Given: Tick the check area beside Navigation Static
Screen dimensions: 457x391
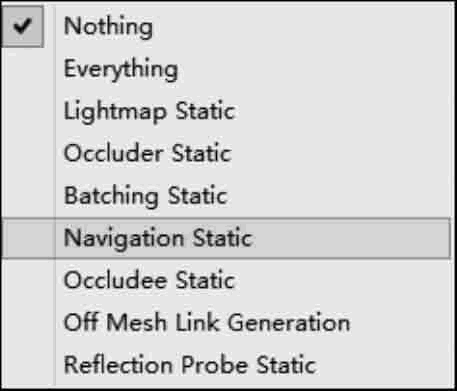Looking at the screenshot, I should 28,238.
